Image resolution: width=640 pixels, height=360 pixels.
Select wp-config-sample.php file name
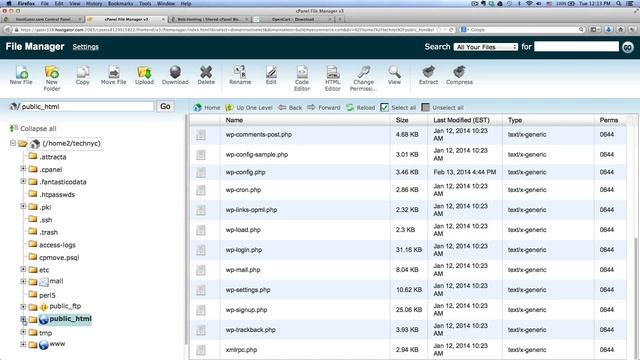[x=257, y=155]
